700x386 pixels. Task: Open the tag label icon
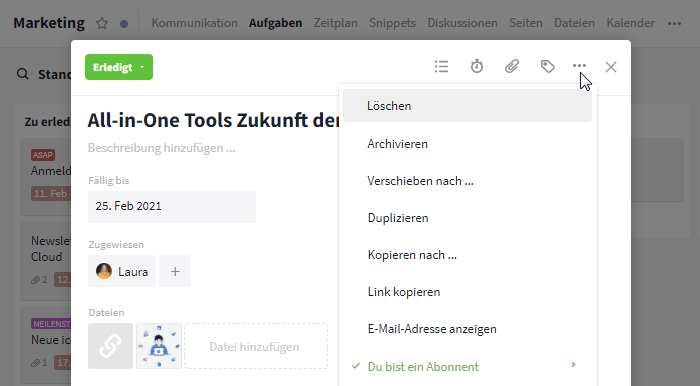pos(547,66)
